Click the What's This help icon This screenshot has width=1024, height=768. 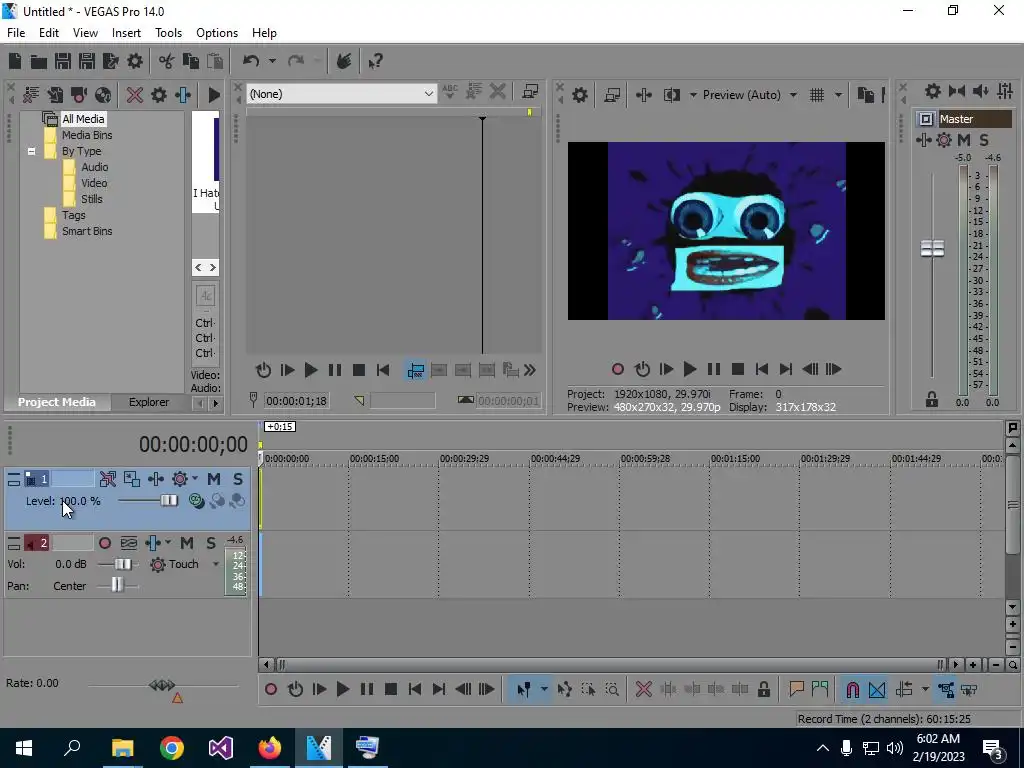(376, 61)
